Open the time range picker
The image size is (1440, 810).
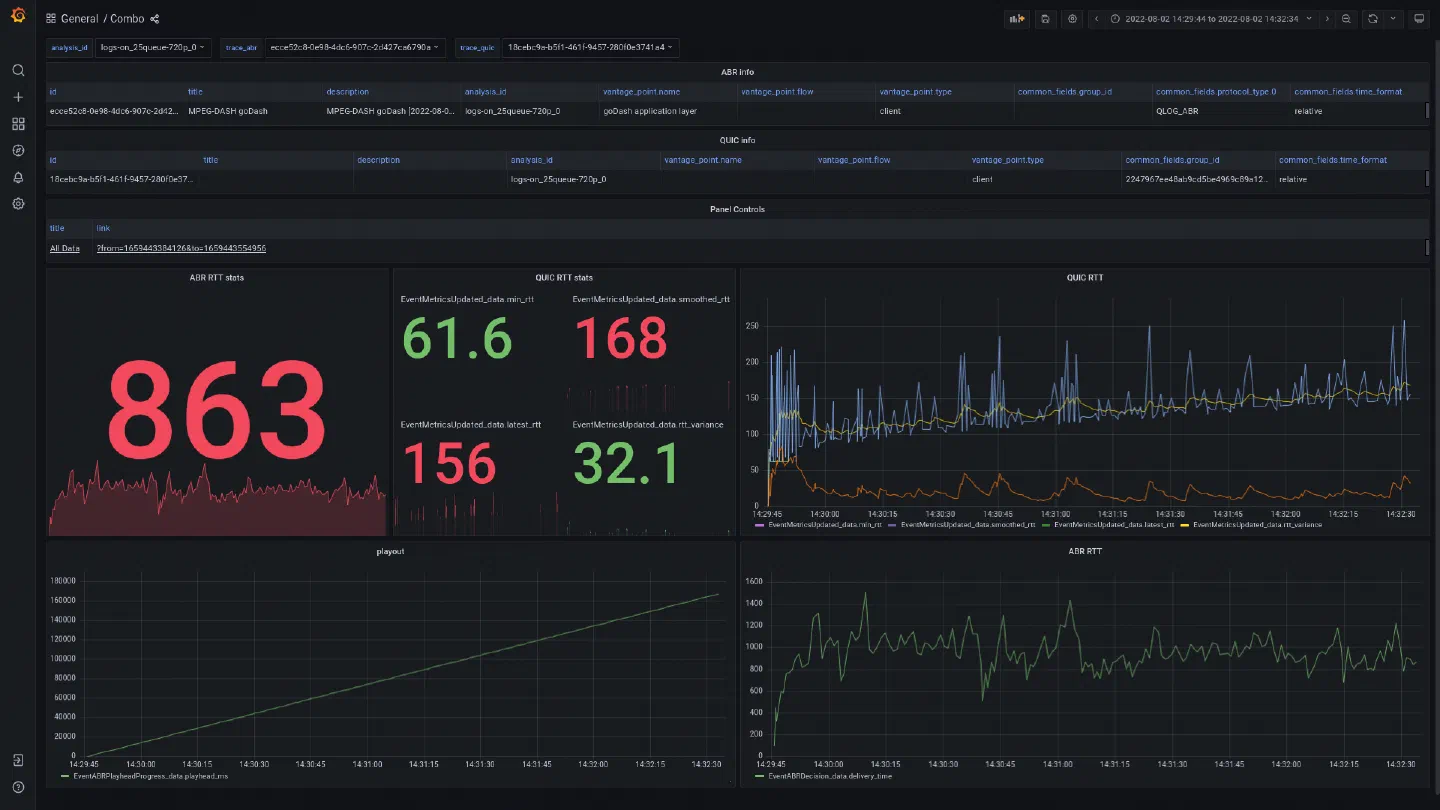[x=1211, y=19]
